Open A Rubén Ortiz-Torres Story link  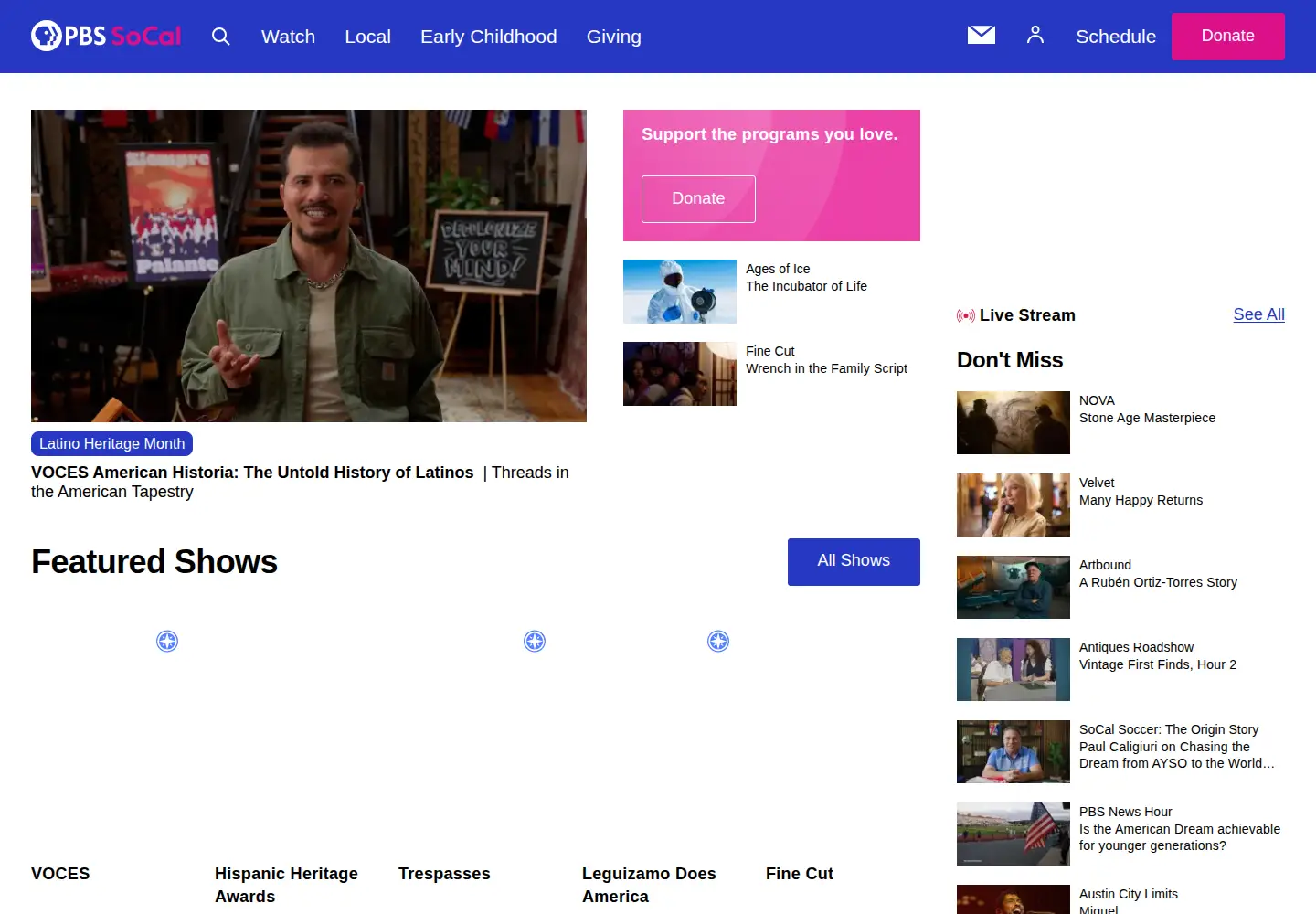1158,582
